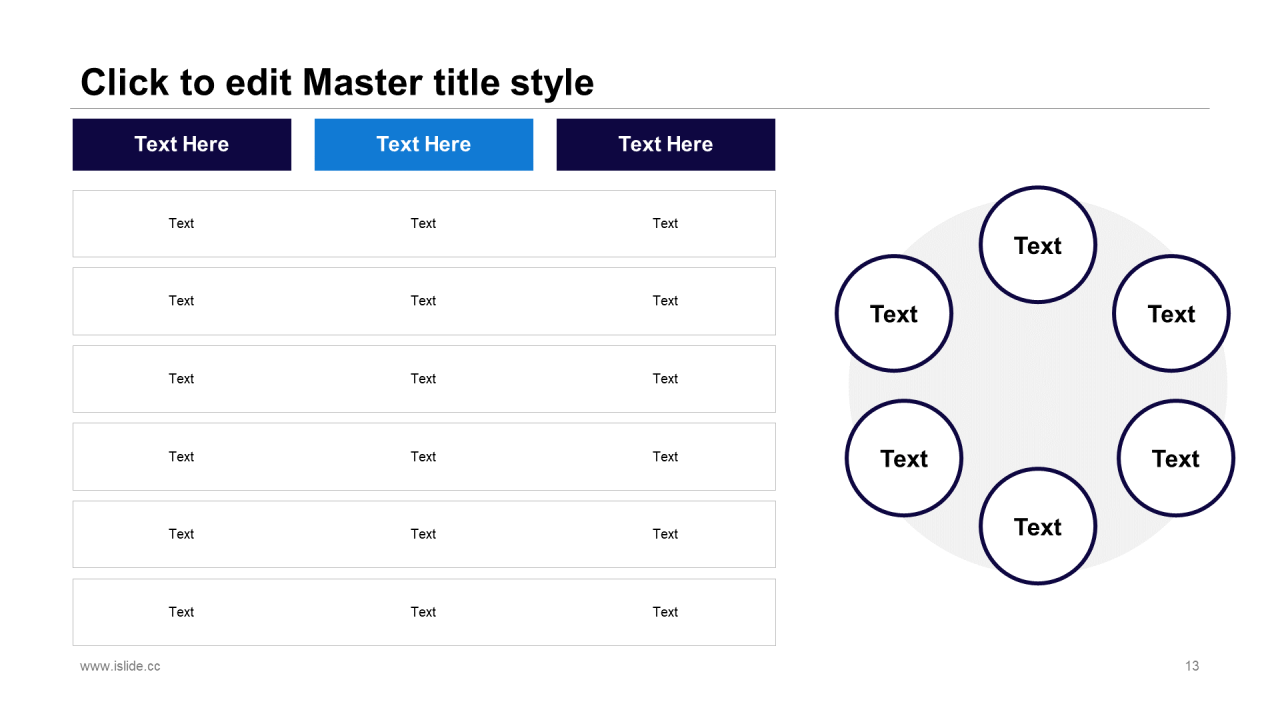Select the third 'Text Here' header, right of blue
Screen dimensions: 1280x720
point(666,144)
